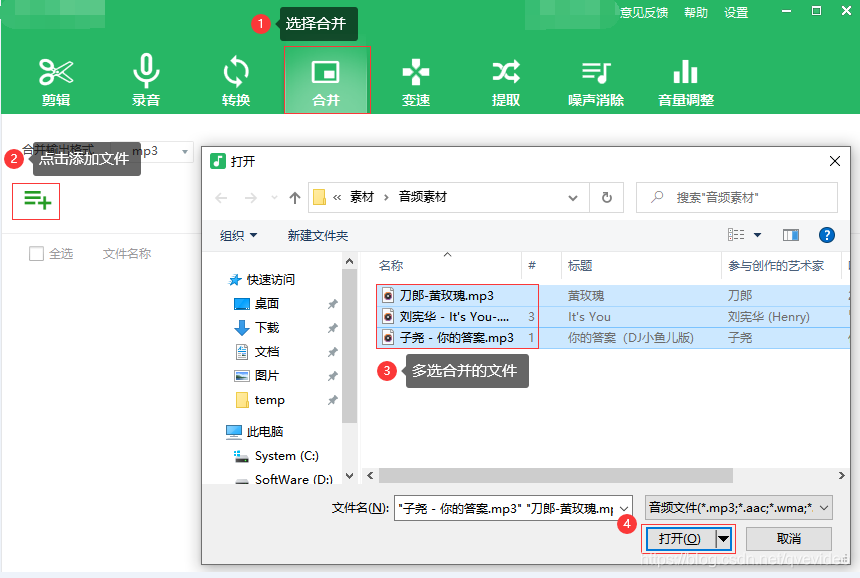This screenshot has height=578, width=860.
Task: Open dialog help question mark icon
Action: [827, 235]
